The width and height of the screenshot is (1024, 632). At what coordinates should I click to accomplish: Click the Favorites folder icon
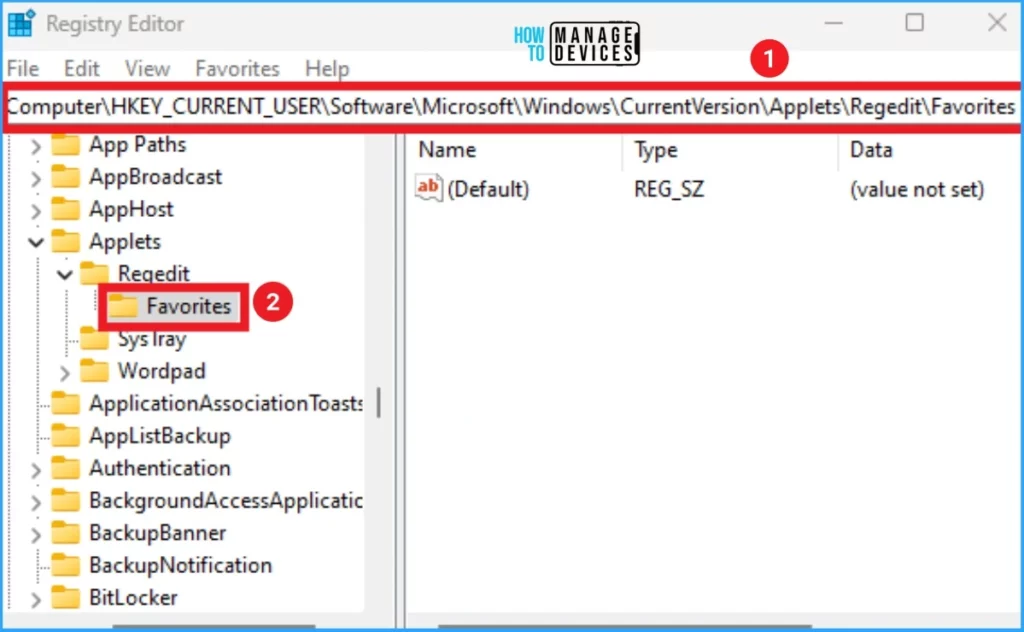[123, 306]
